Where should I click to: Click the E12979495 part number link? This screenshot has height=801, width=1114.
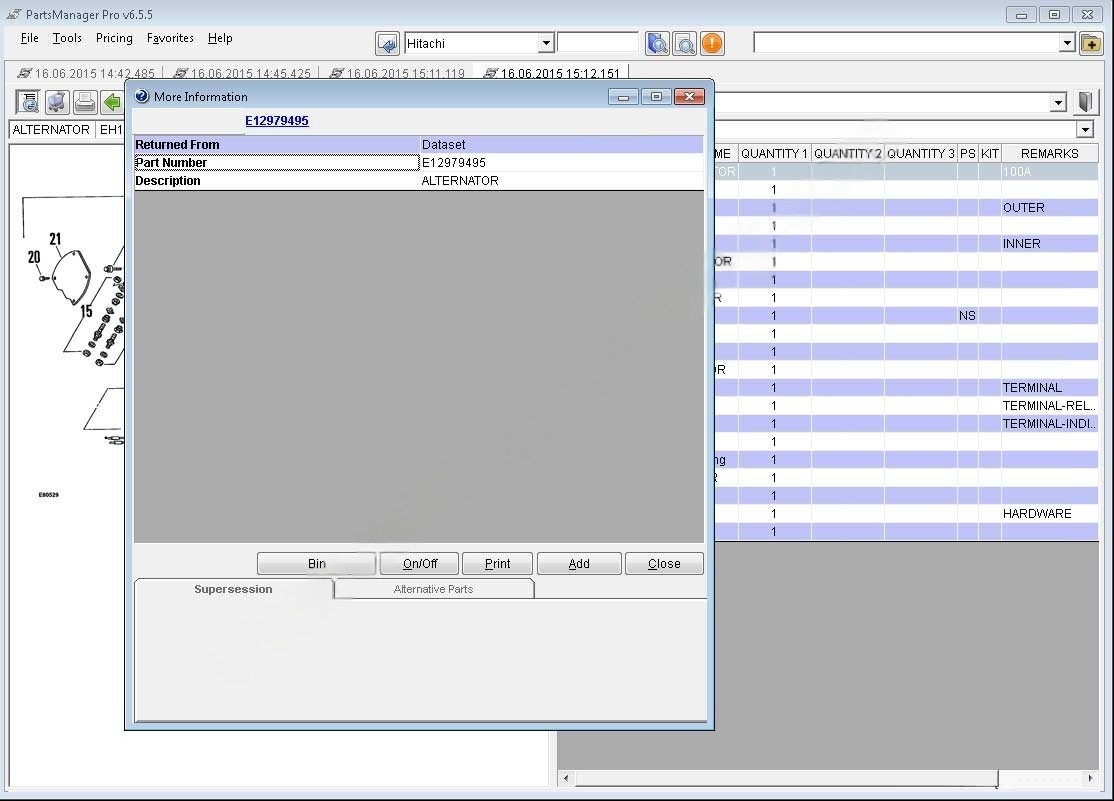tap(277, 121)
